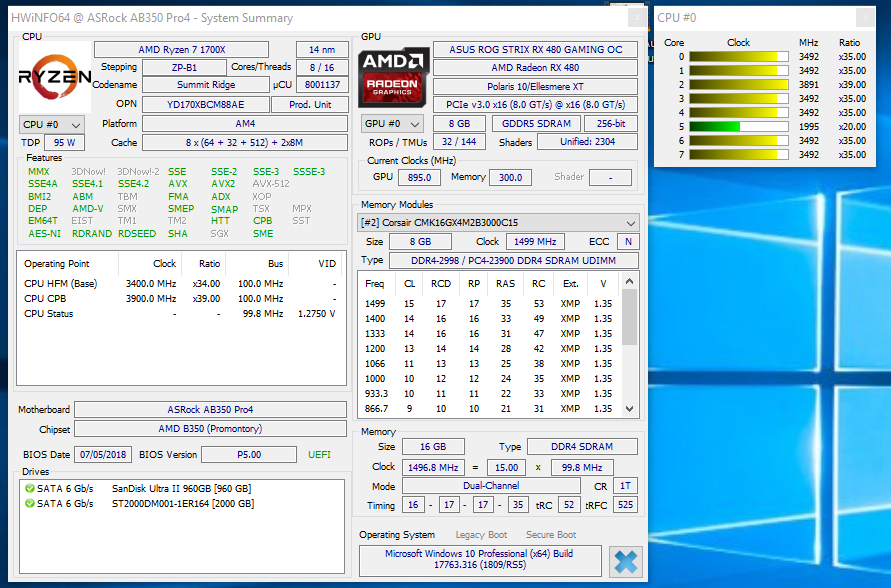Close System Summary with blue X button
This screenshot has width=891, height=588.
click(626, 562)
